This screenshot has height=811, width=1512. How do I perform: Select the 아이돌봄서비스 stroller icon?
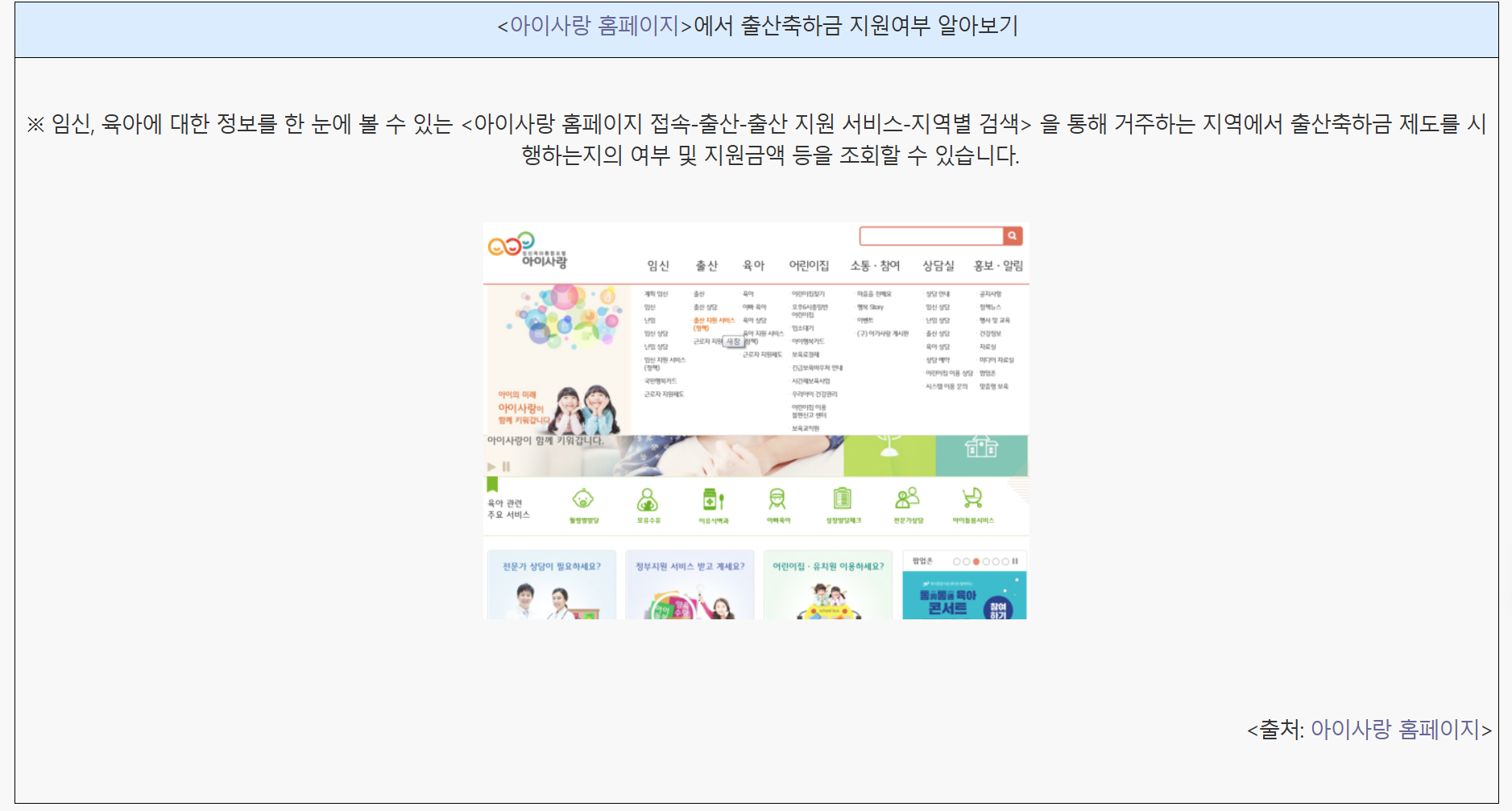click(971, 499)
